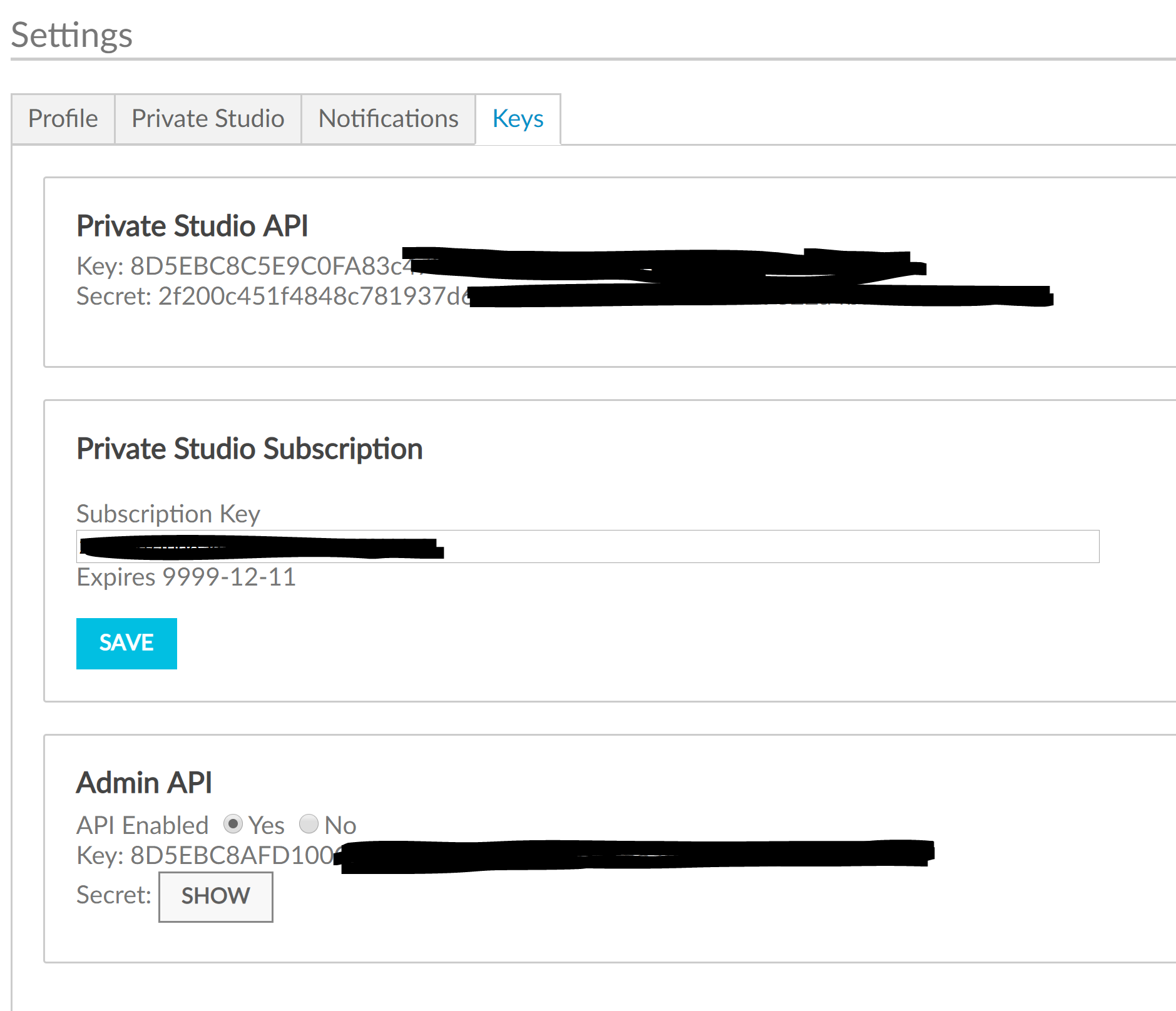Switch to the Profile tab
This screenshot has width=1176, height=1011.
point(63,118)
